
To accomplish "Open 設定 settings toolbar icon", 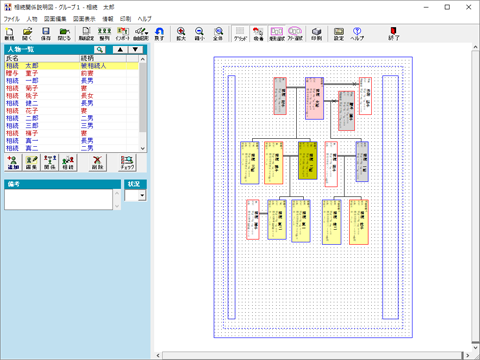I will [339, 34].
